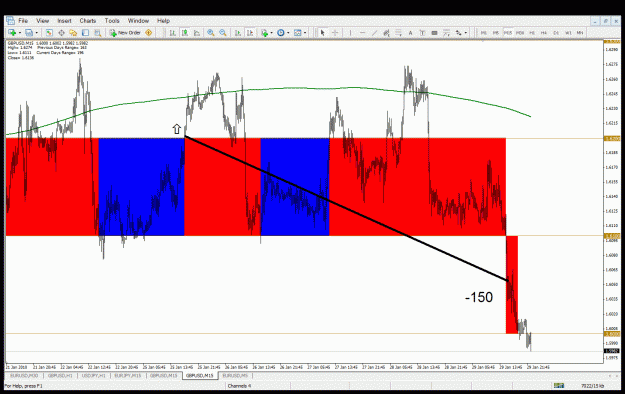Select the Fibonacci Retracement tool

tap(398, 33)
